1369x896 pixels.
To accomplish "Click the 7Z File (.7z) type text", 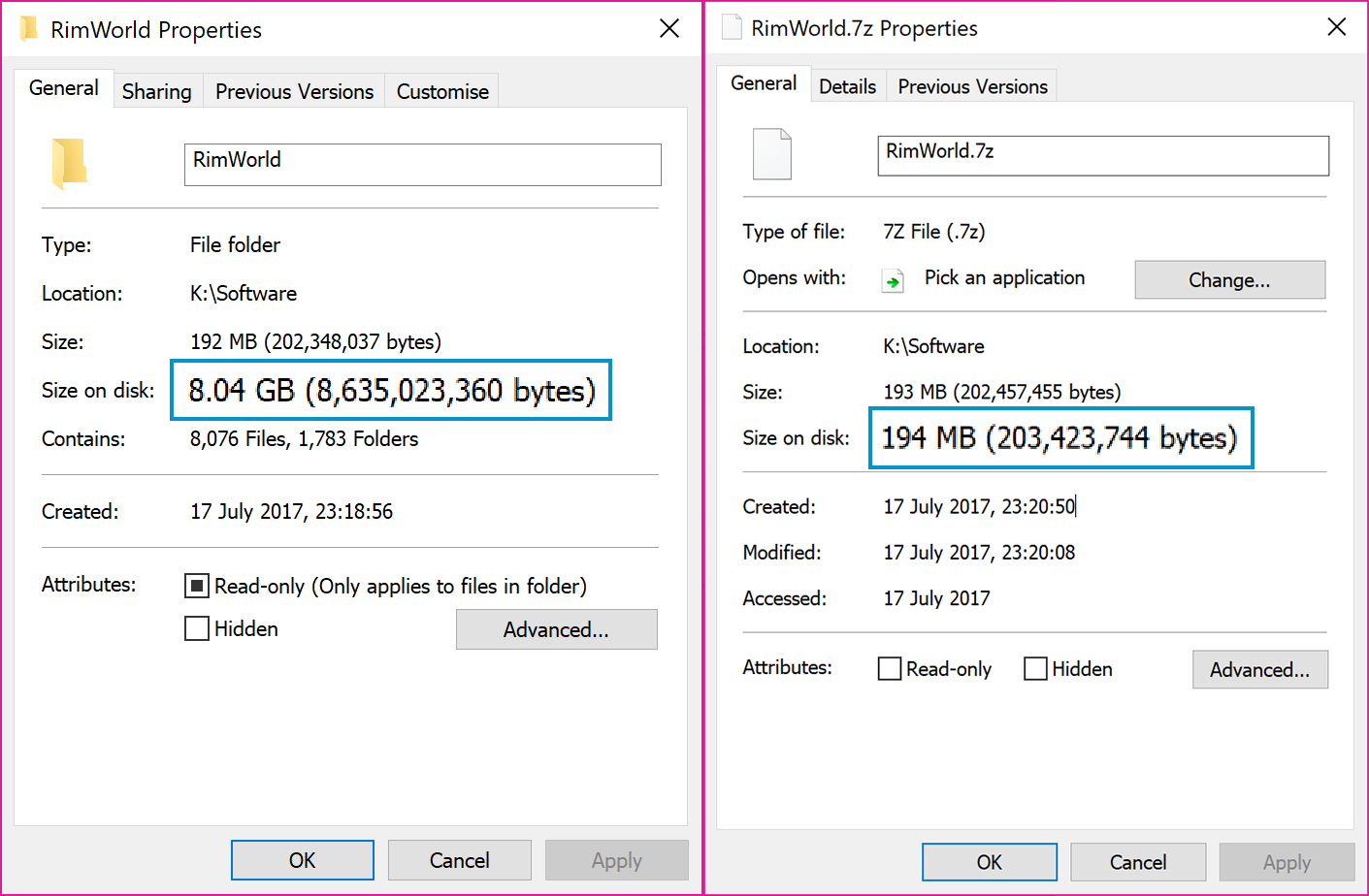I will tap(934, 232).
